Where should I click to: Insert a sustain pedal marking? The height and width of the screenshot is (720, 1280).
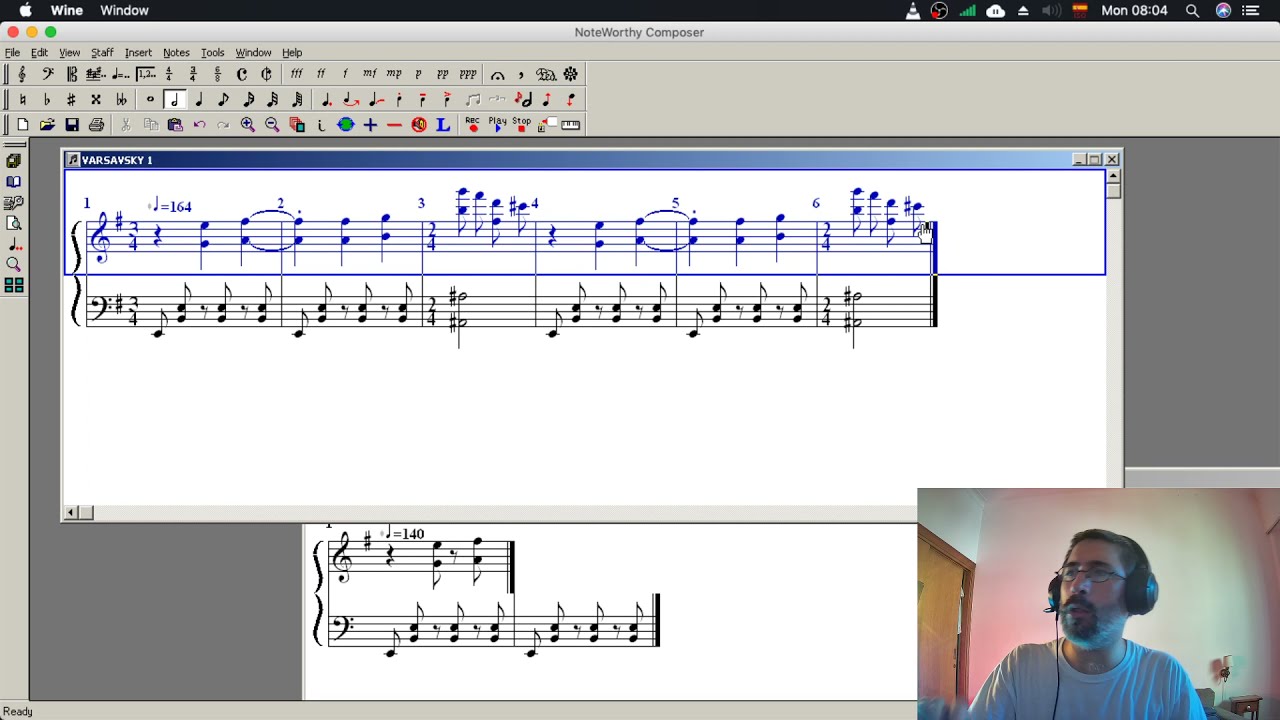coord(546,74)
